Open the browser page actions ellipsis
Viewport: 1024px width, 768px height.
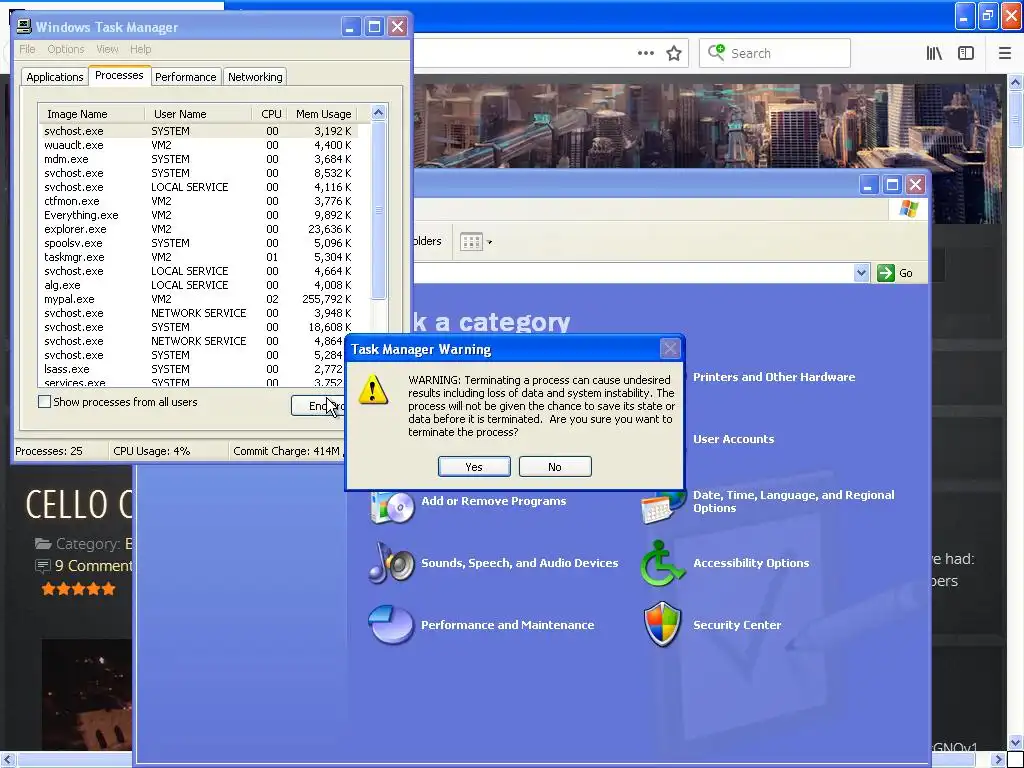point(645,54)
